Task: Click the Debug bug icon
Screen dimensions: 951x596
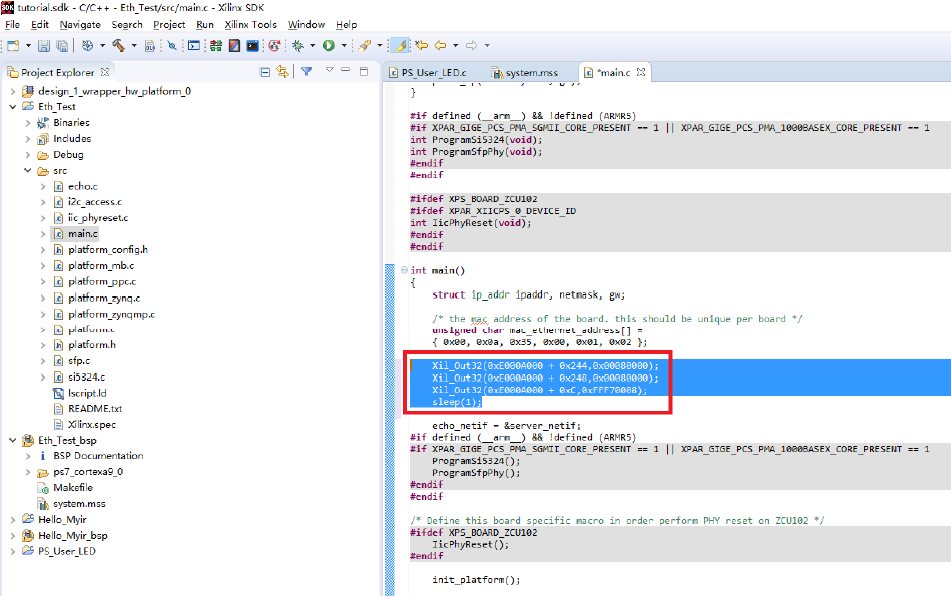Action: coord(298,45)
